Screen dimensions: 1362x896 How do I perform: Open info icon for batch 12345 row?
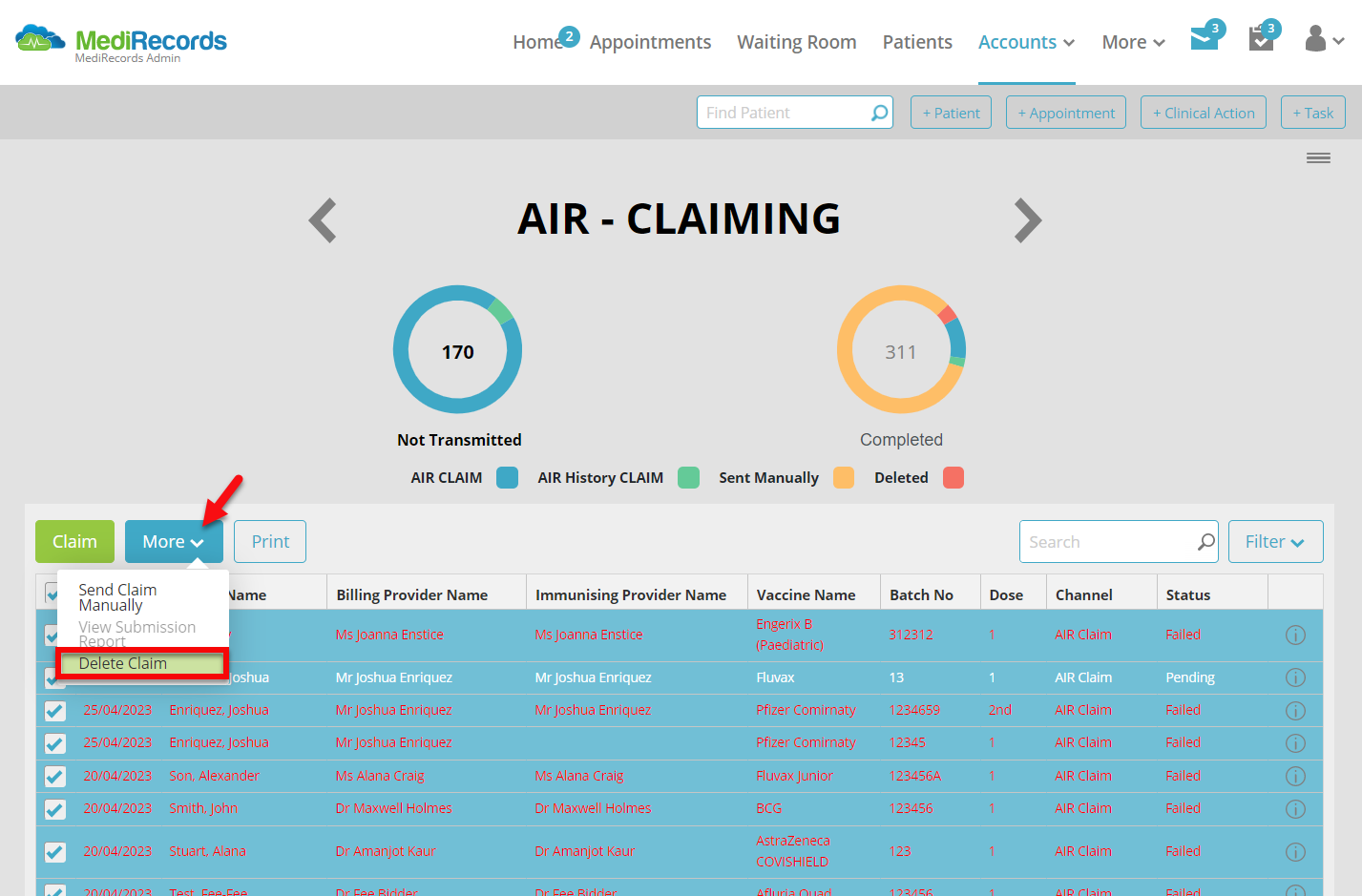pyautogui.click(x=1295, y=743)
